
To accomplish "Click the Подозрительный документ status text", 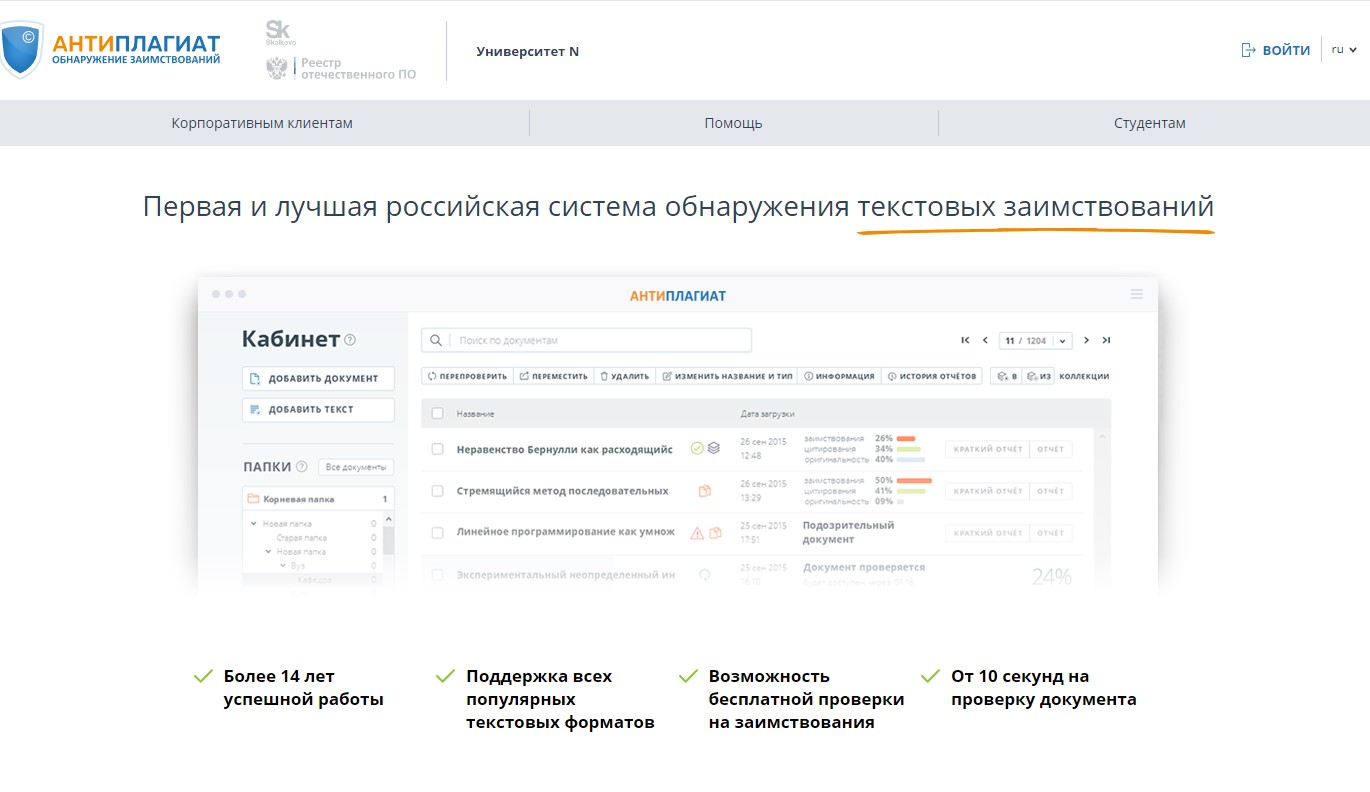I will pos(849,532).
